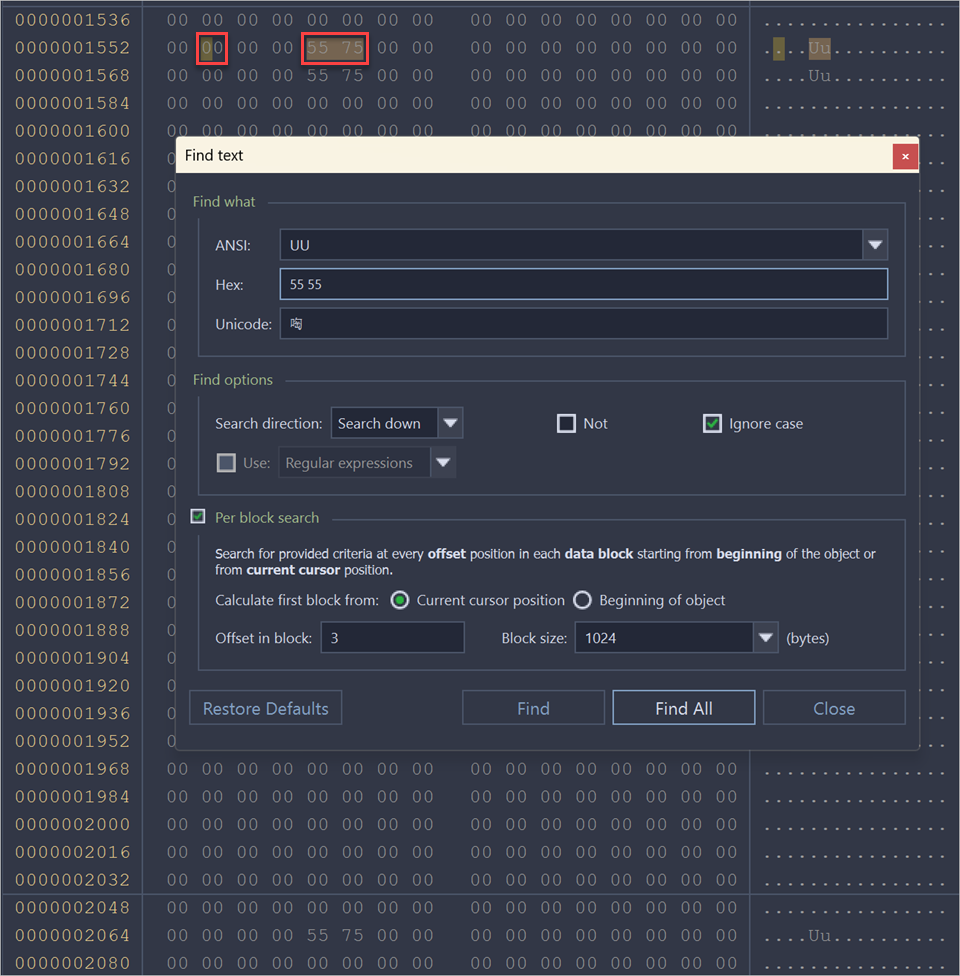This screenshot has width=960, height=976.
Task: Click the Unicode input field
Action: pos(583,324)
